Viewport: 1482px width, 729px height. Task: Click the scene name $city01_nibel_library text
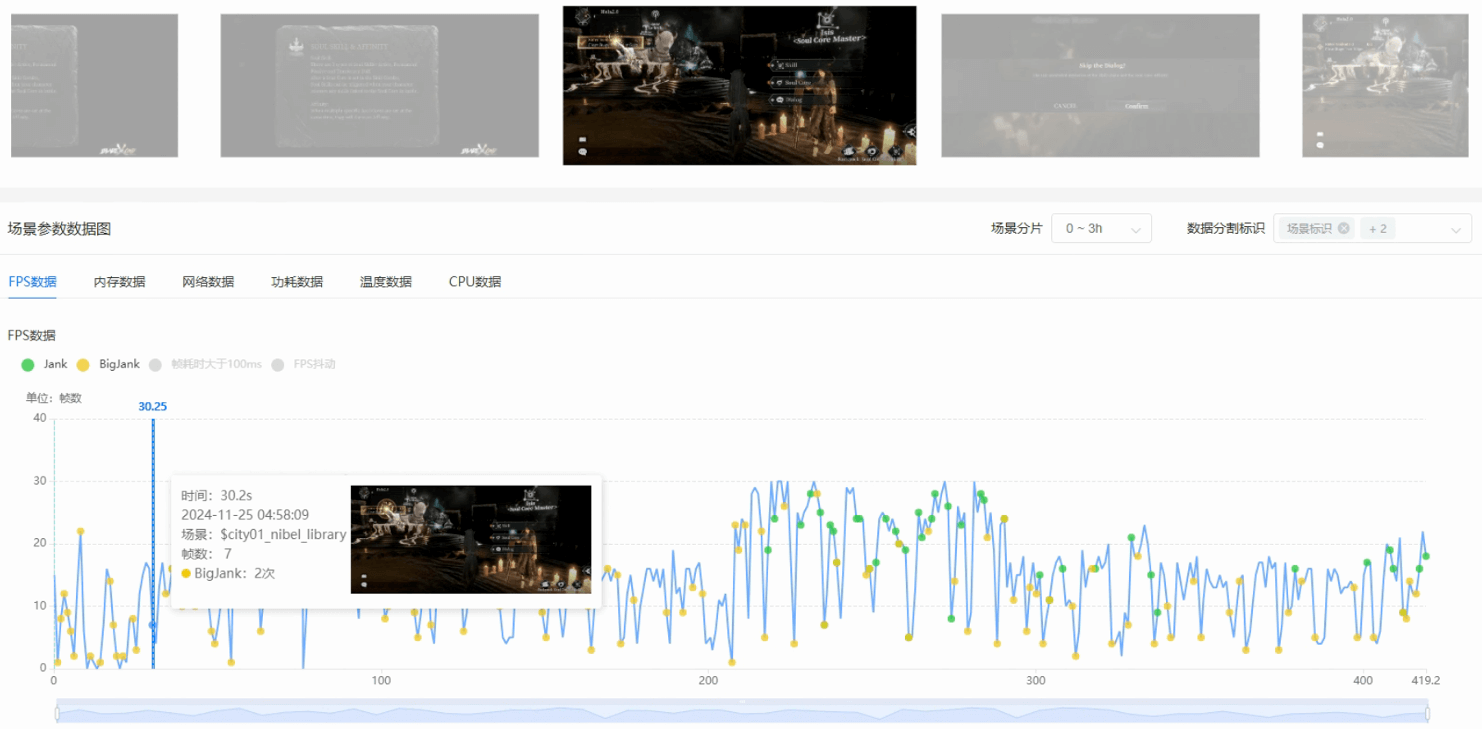pos(283,534)
